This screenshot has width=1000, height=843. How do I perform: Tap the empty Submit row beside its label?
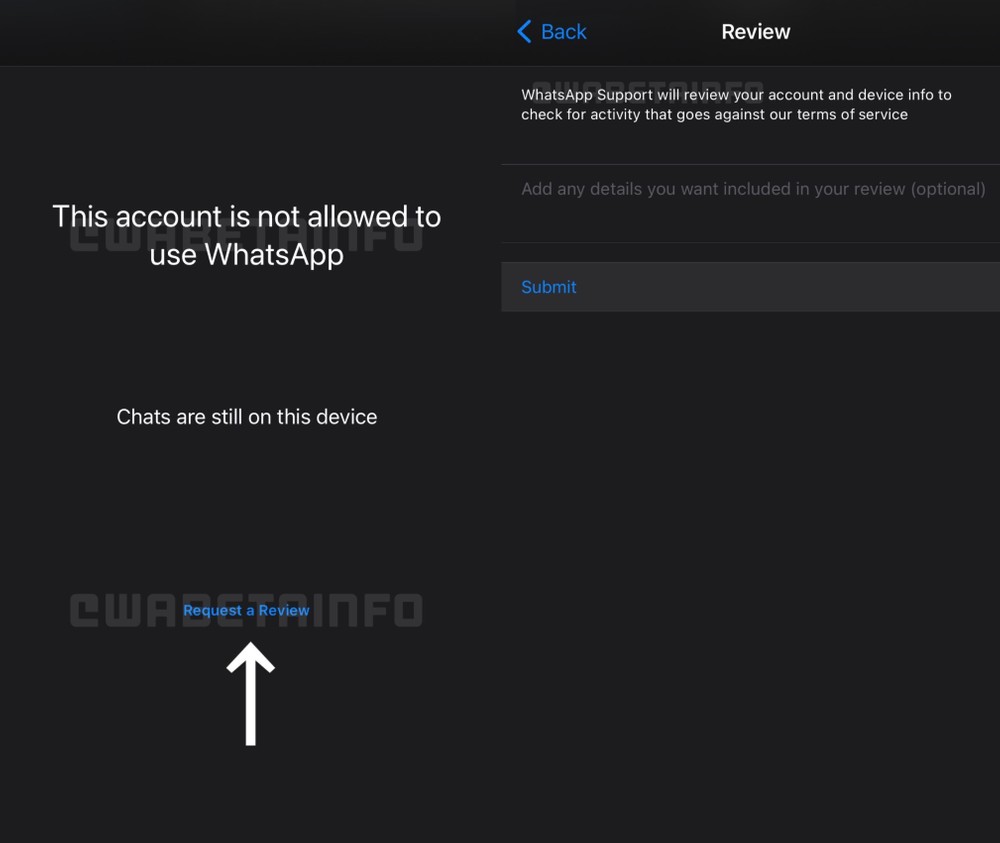[x=788, y=287]
